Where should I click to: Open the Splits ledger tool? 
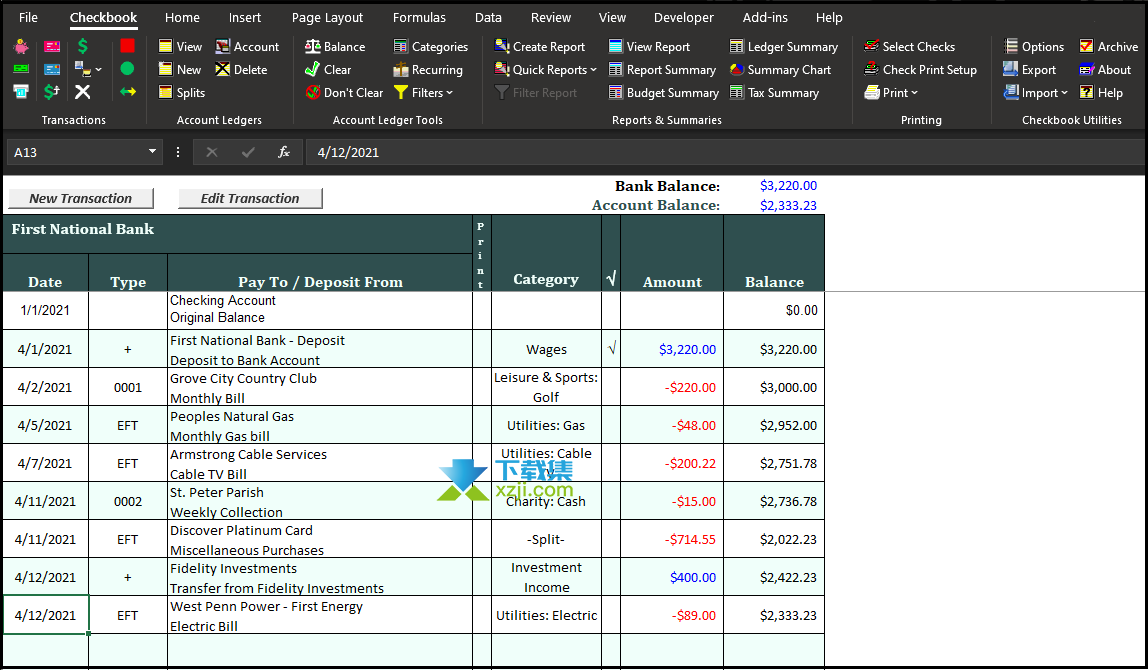pyautogui.click(x=182, y=92)
